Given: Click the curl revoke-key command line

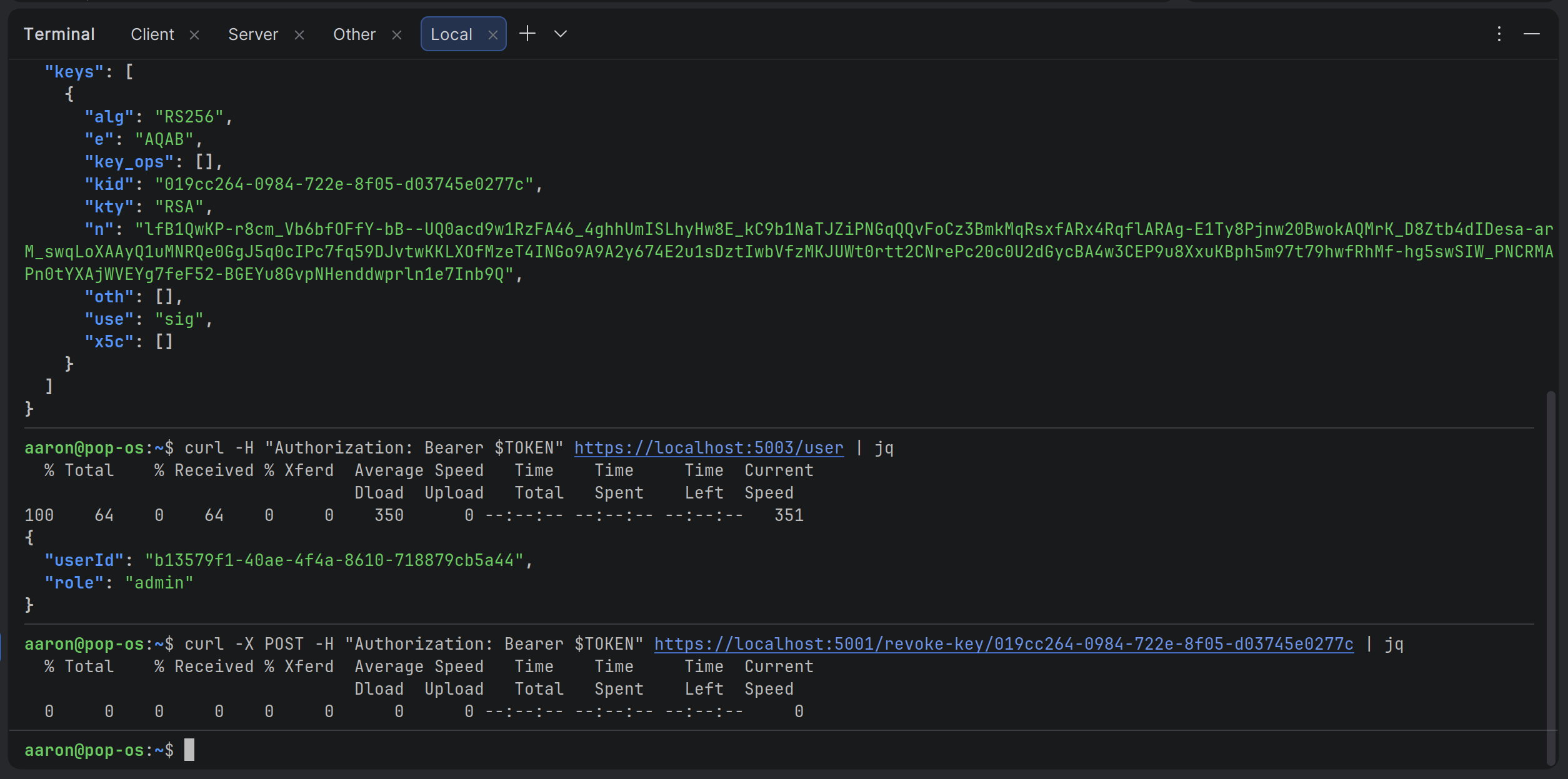Looking at the screenshot, I should [x=412, y=644].
